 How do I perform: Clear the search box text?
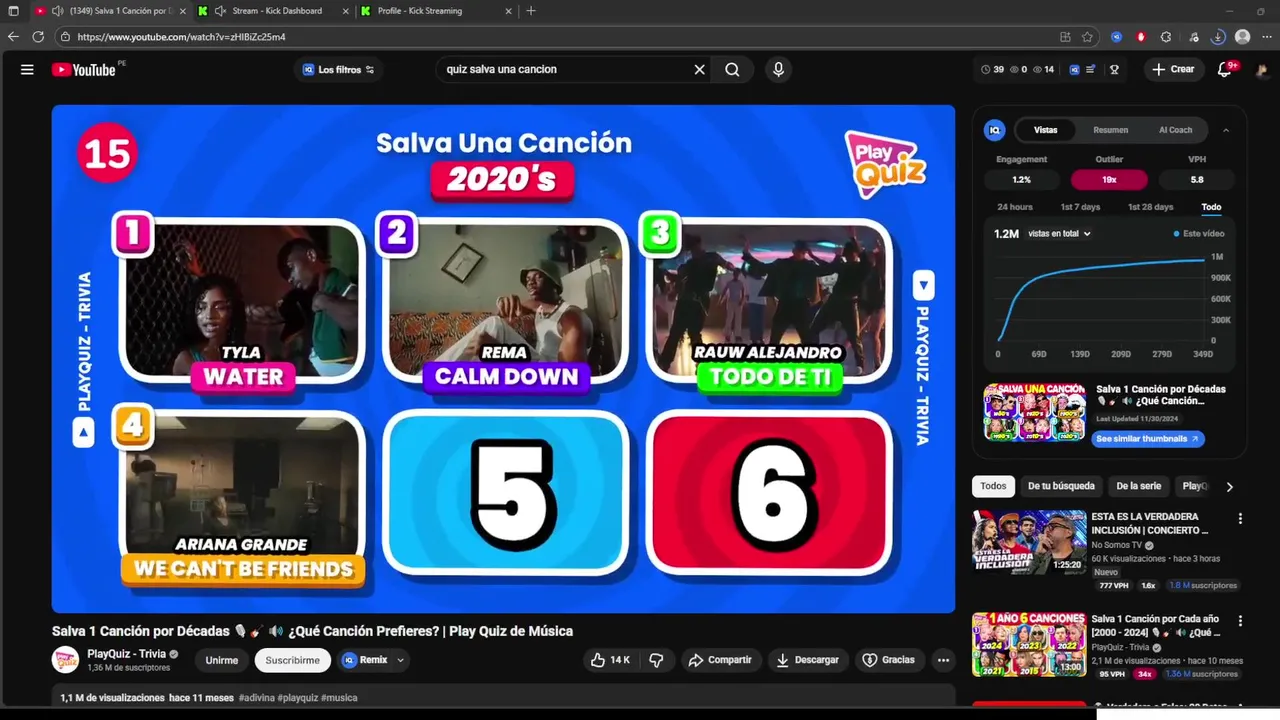(x=700, y=70)
